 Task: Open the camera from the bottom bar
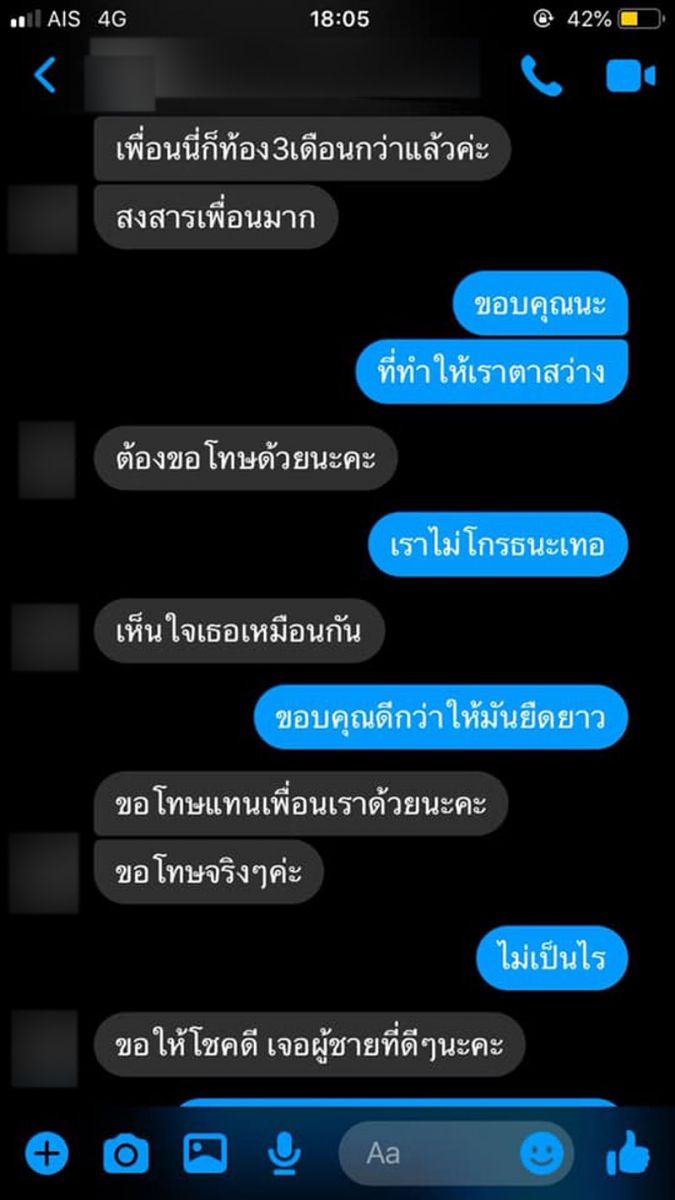(126, 1155)
